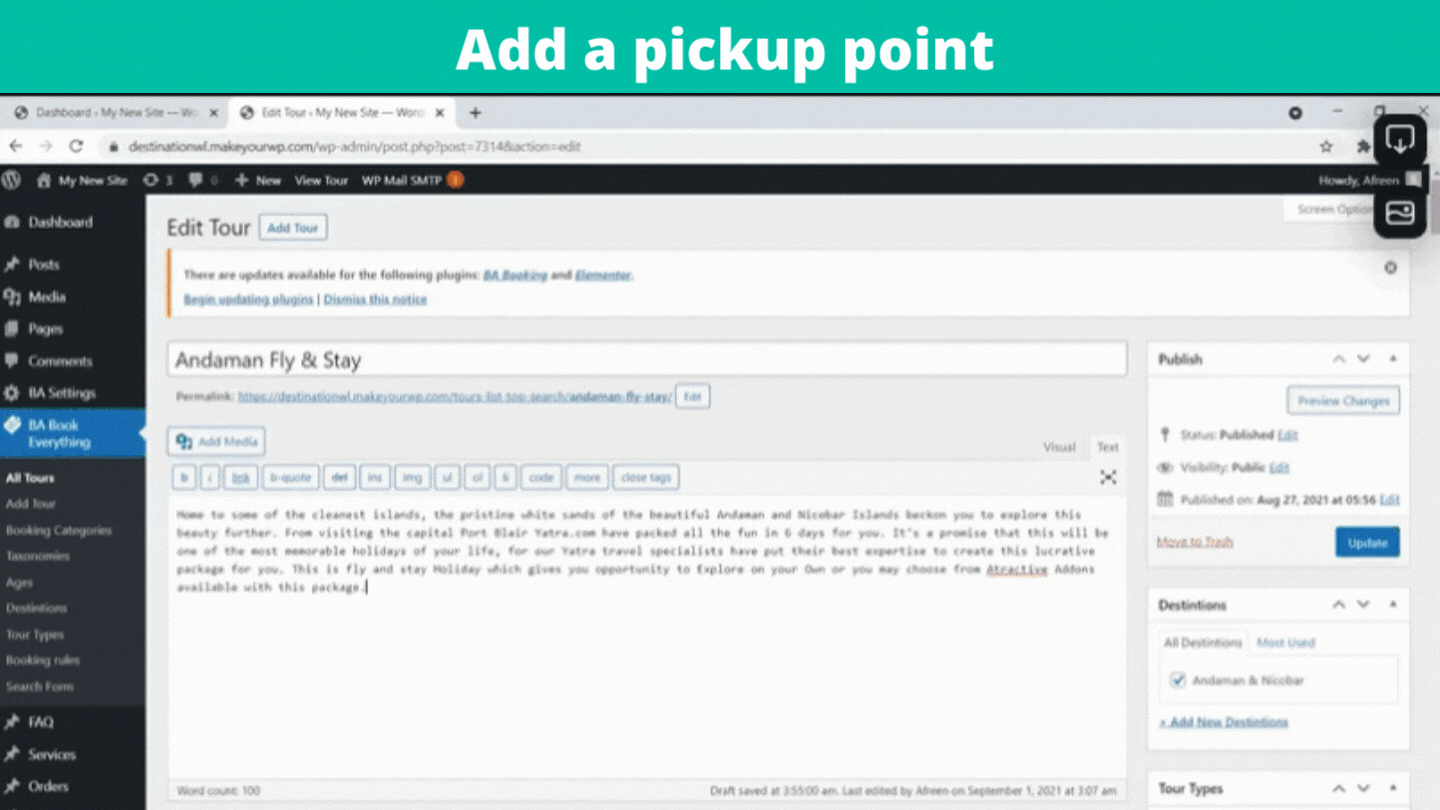Insert b-quote tag from the editor toolbar
Viewport: 1440px width, 810px height.
[x=290, y=478]
